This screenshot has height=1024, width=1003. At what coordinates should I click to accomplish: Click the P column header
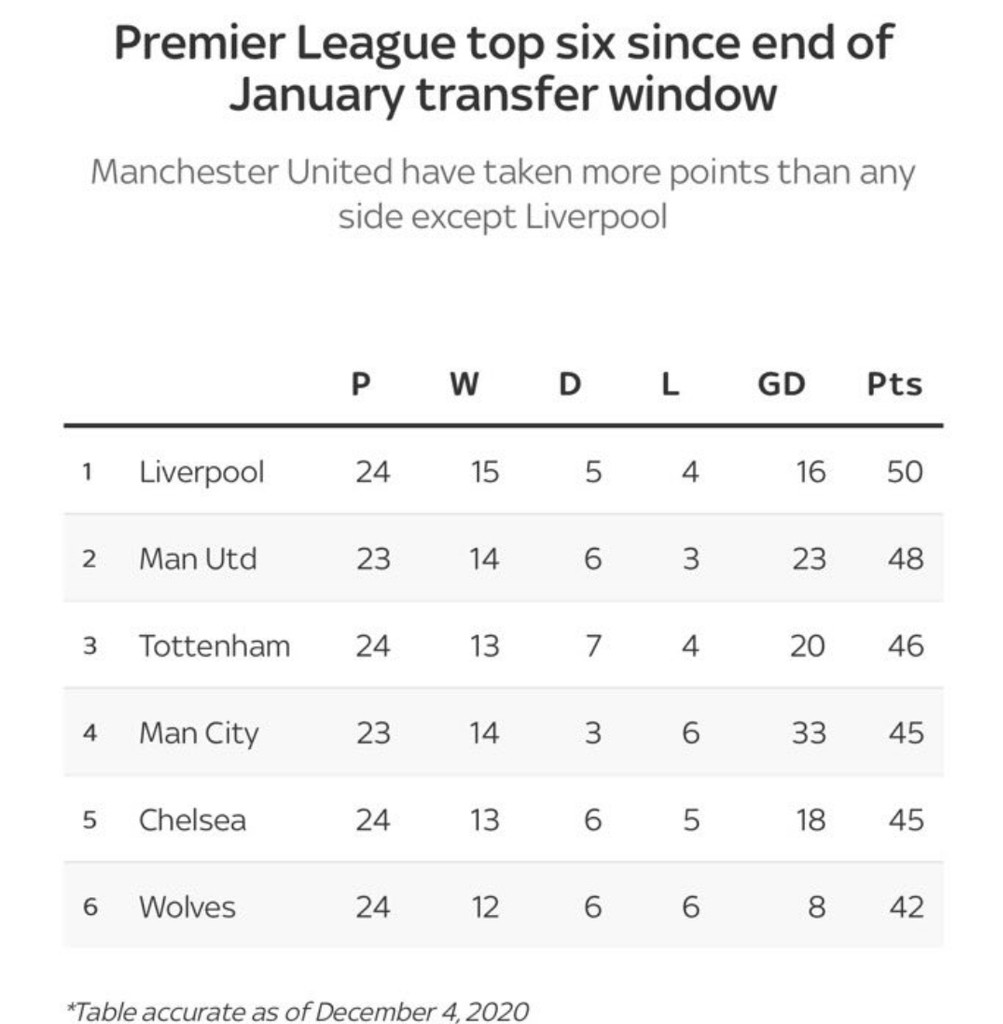(x=361, y=385)
